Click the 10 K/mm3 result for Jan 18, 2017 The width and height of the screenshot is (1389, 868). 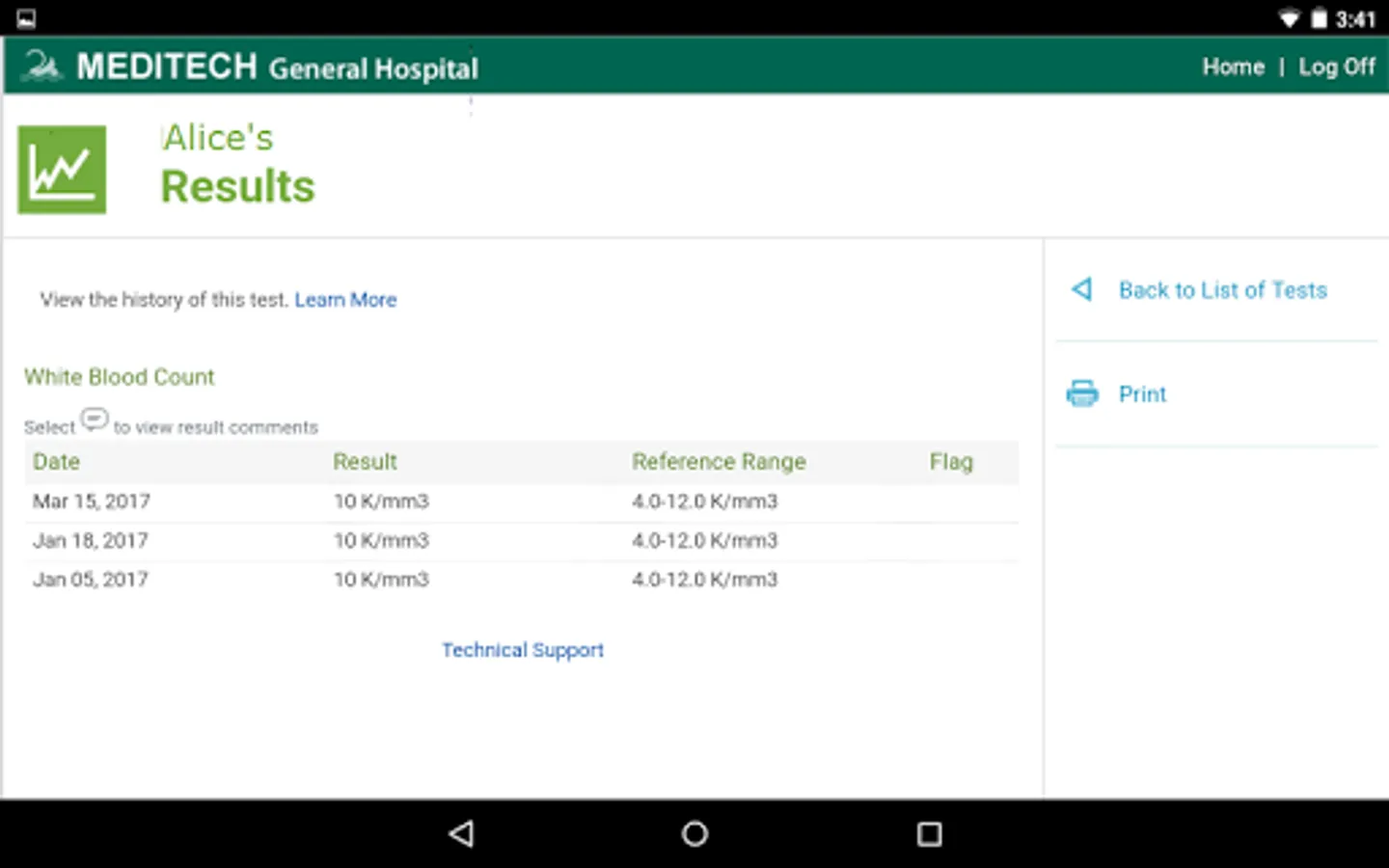coord(381,541)
